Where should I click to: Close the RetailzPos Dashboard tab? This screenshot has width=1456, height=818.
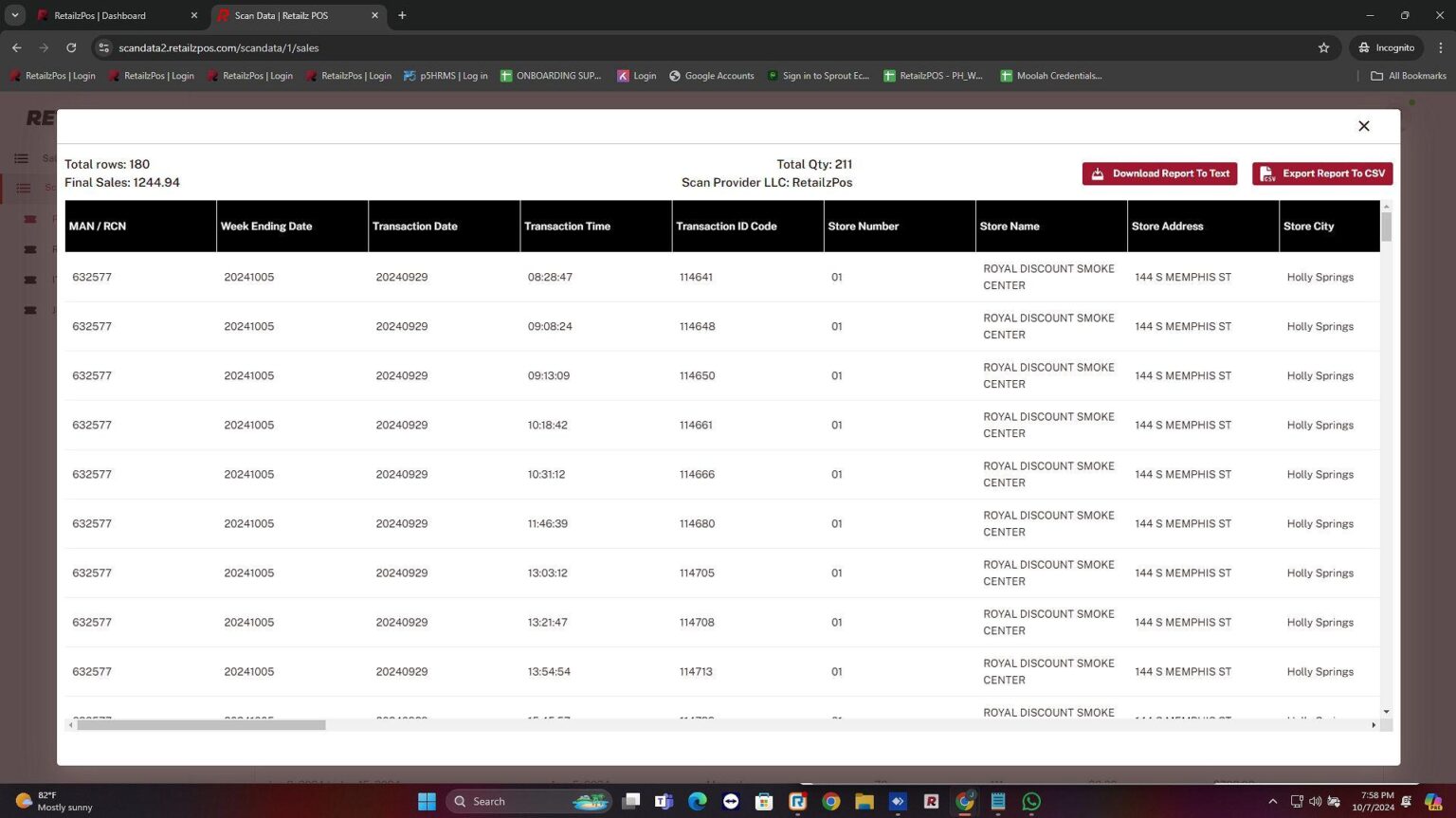[194, 15]
